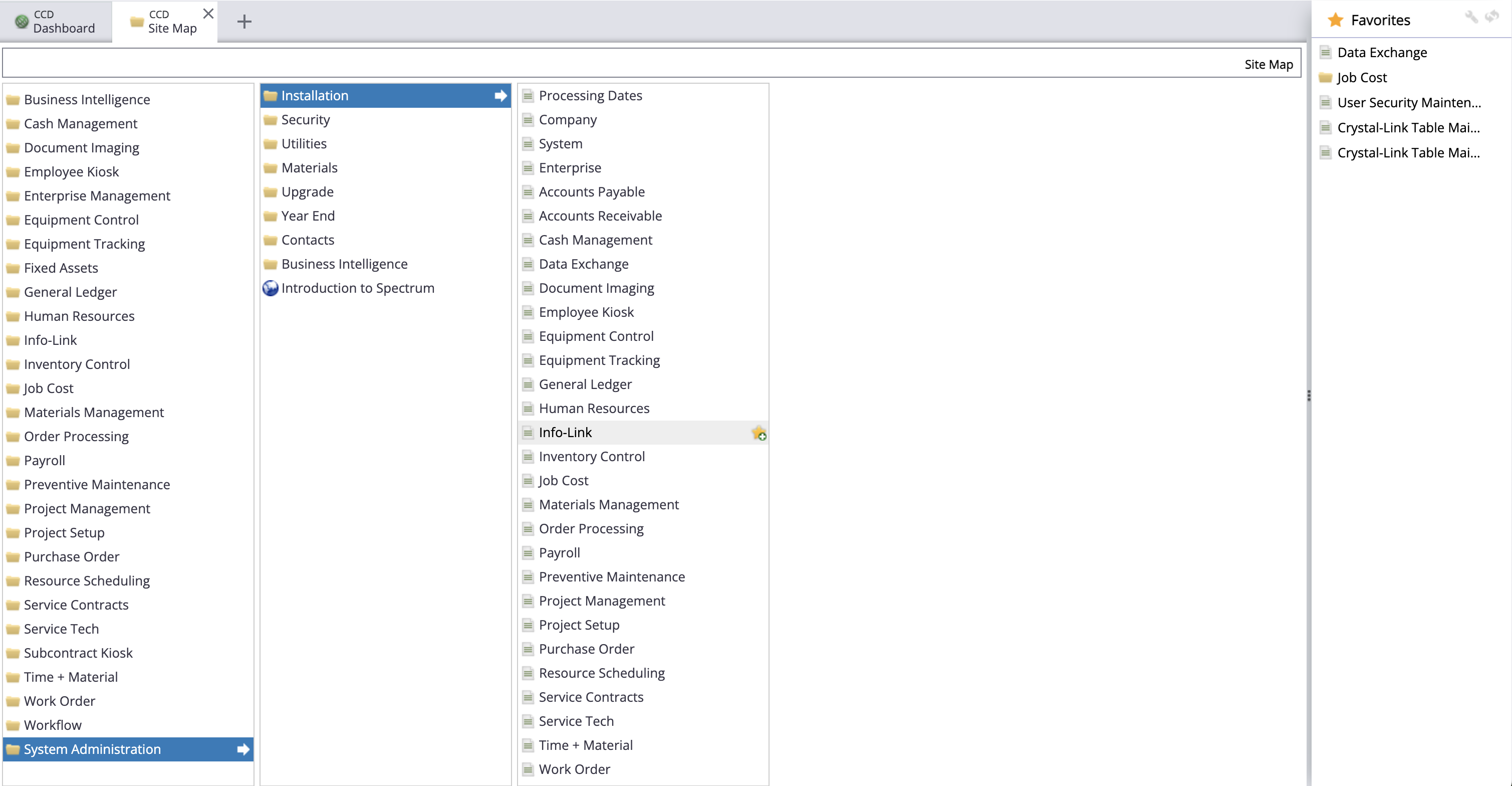Open Processing Dates document icon

click(528, 96)
